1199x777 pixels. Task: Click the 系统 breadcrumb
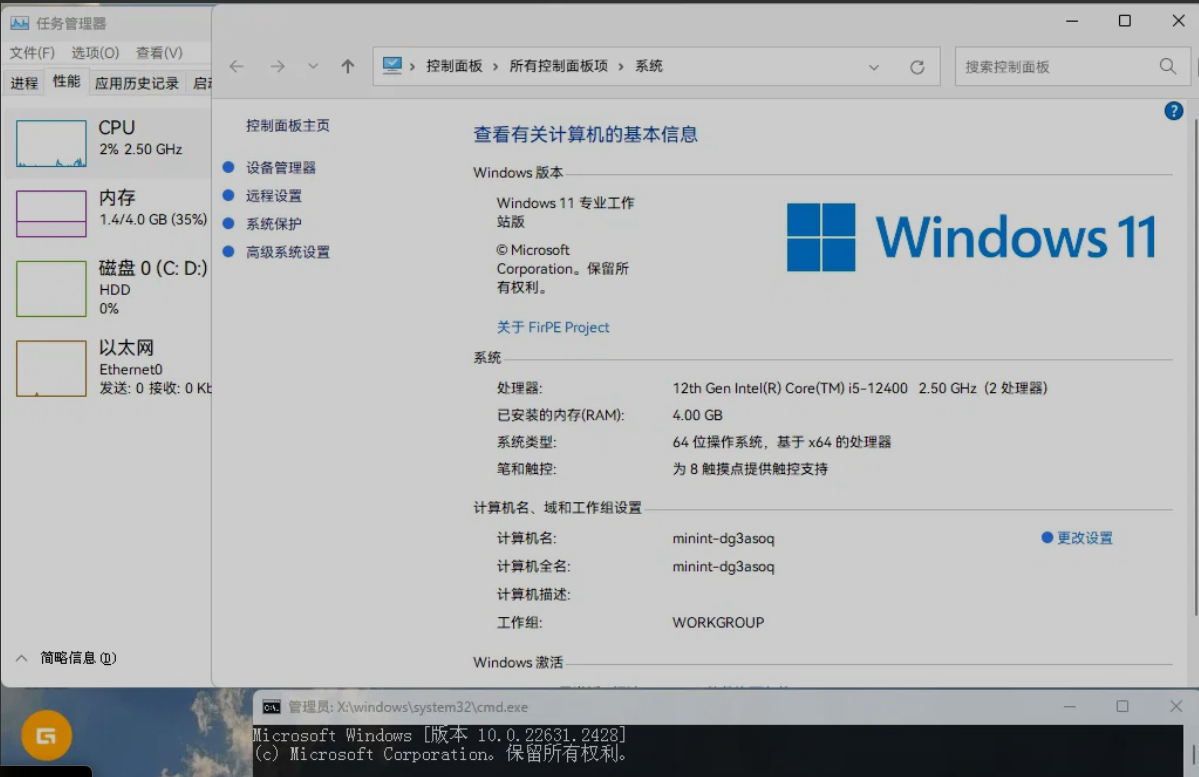pos(649,67)
